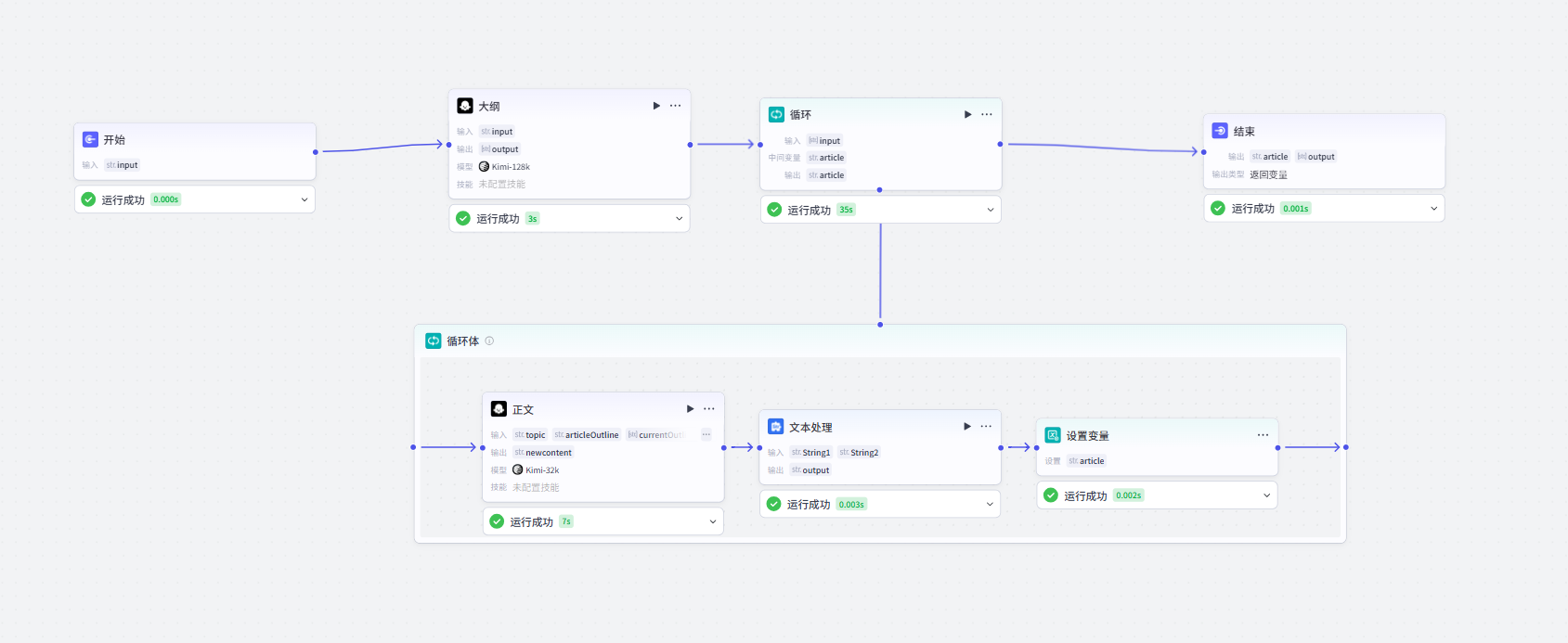Click the 文本处理 node play icon
The image size is (1568, 643).
[x=967, y=427]
